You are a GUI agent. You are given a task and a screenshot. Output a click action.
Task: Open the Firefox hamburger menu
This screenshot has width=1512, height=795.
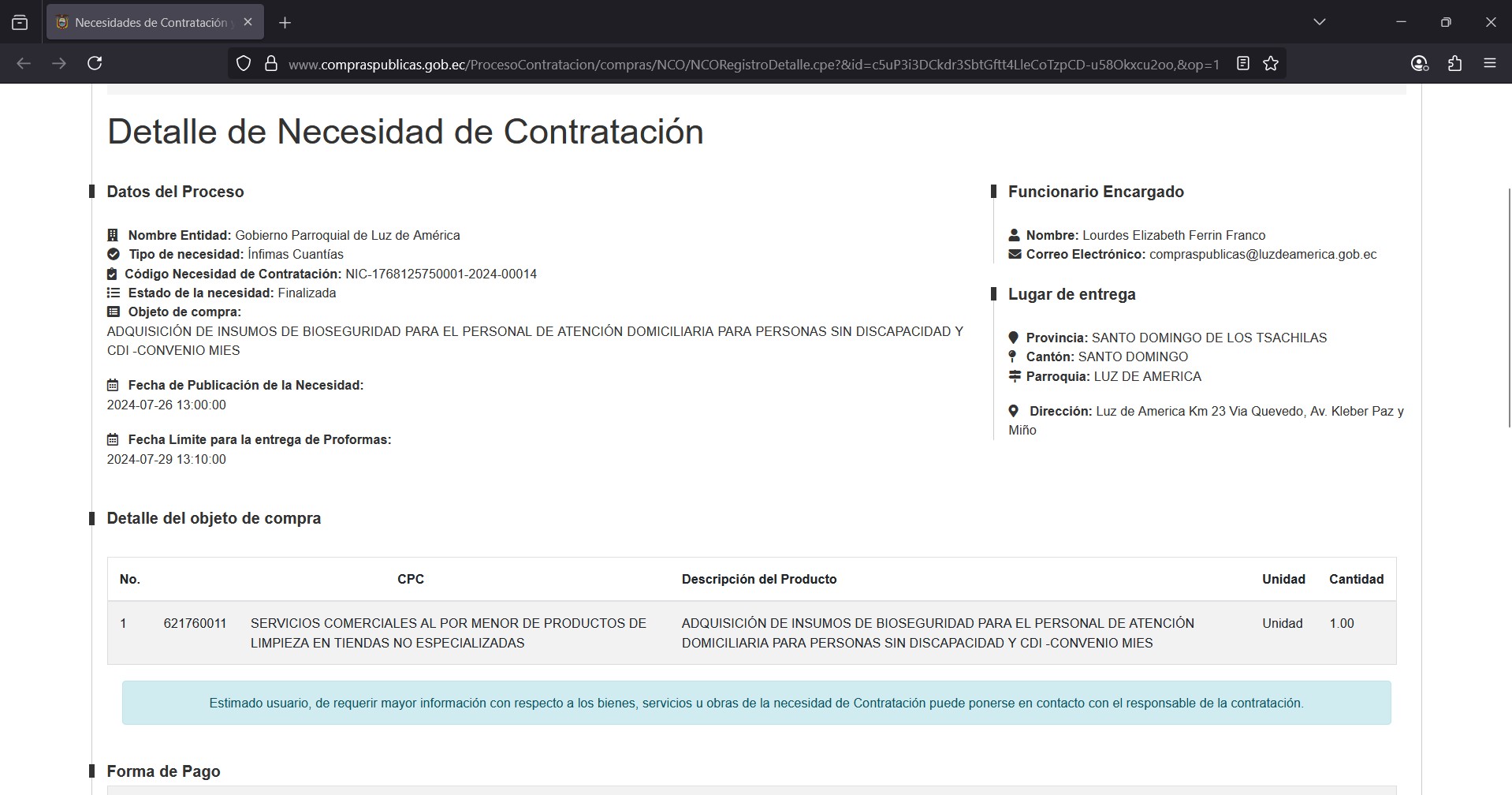[1490, 63]
